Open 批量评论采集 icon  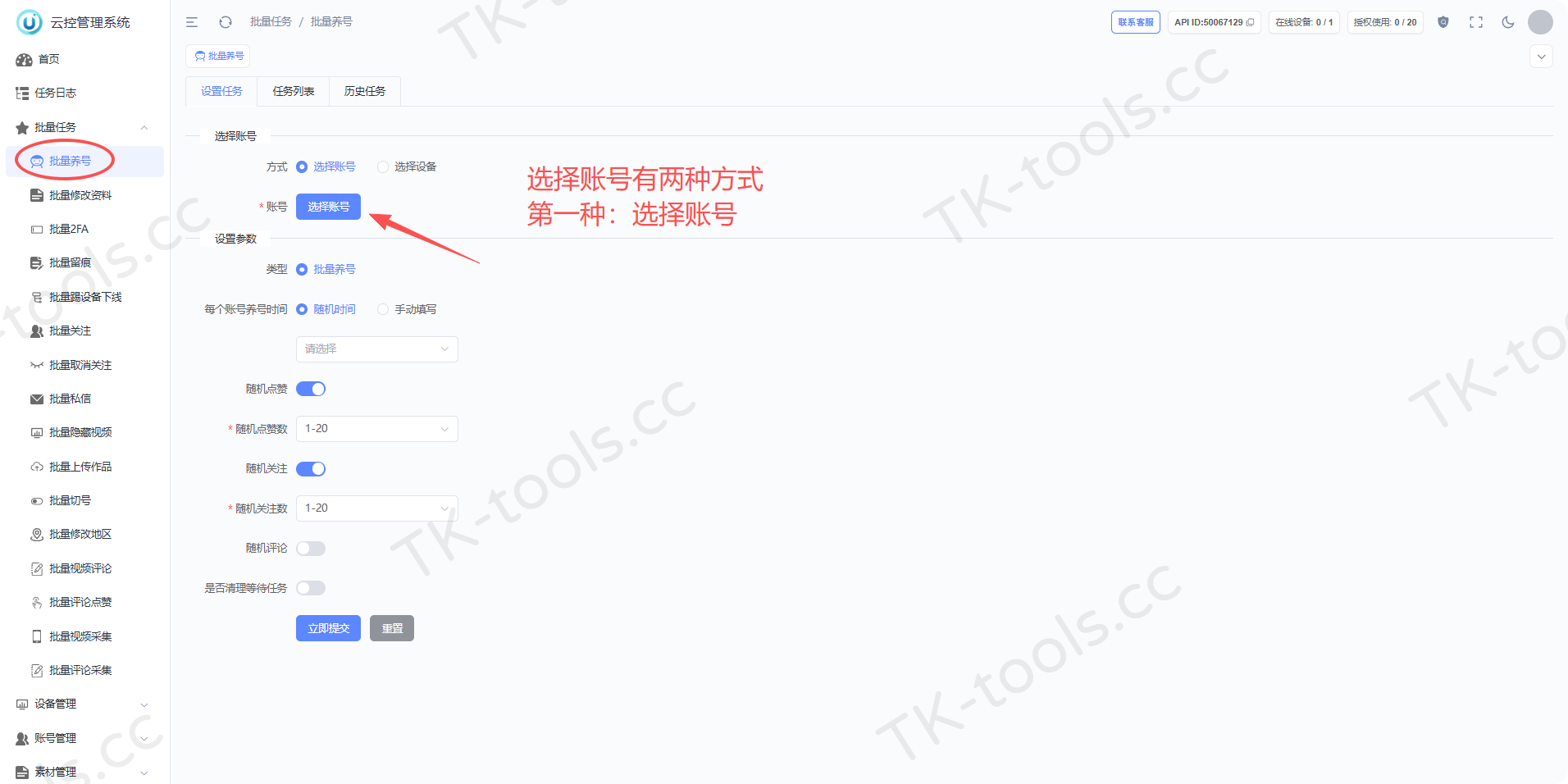click(x=37, y=670)
